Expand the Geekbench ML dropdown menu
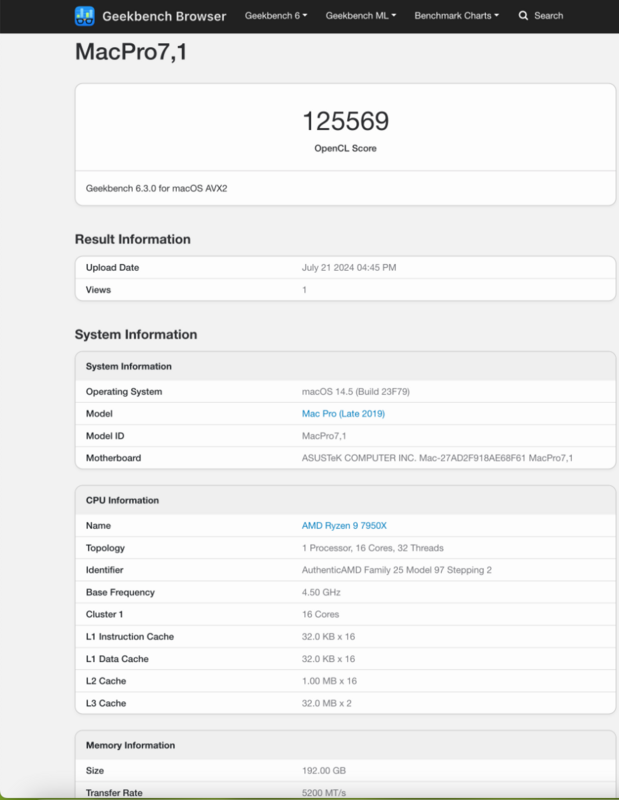The width and height of the screenshot is (619, 800). click(361, 16)
